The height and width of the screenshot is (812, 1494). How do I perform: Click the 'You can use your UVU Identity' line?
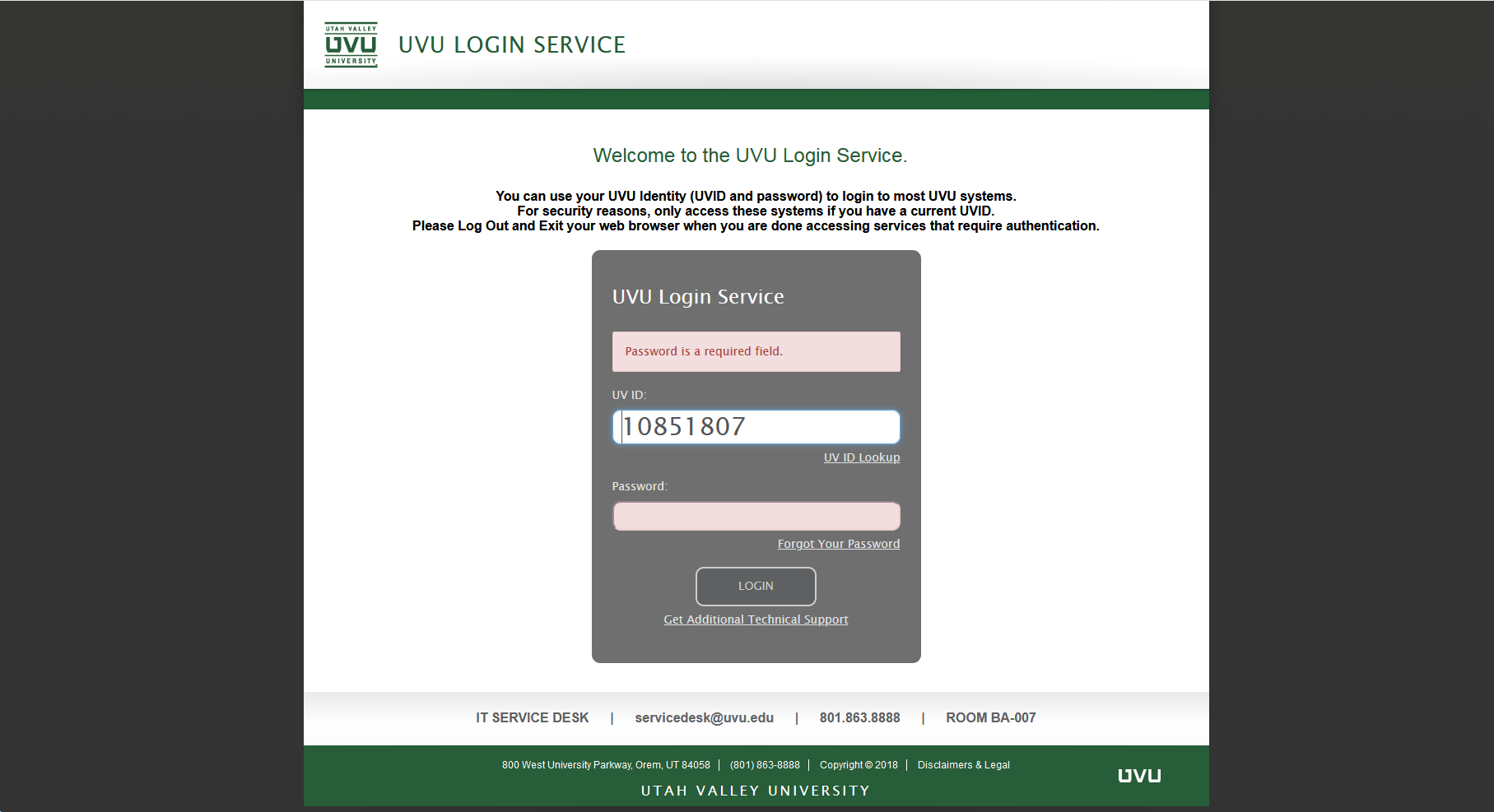756,196
